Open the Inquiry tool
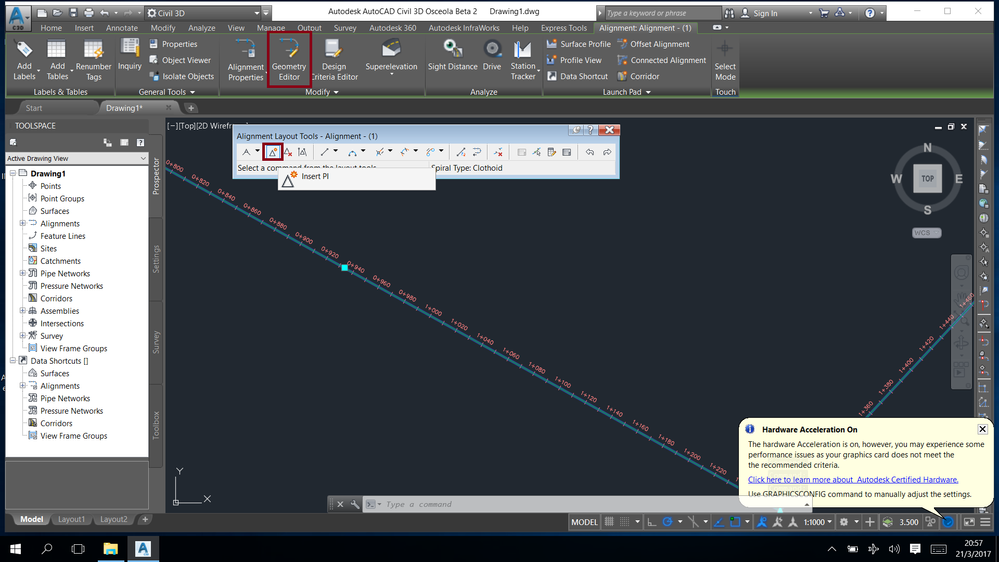 tap(129, 55)
